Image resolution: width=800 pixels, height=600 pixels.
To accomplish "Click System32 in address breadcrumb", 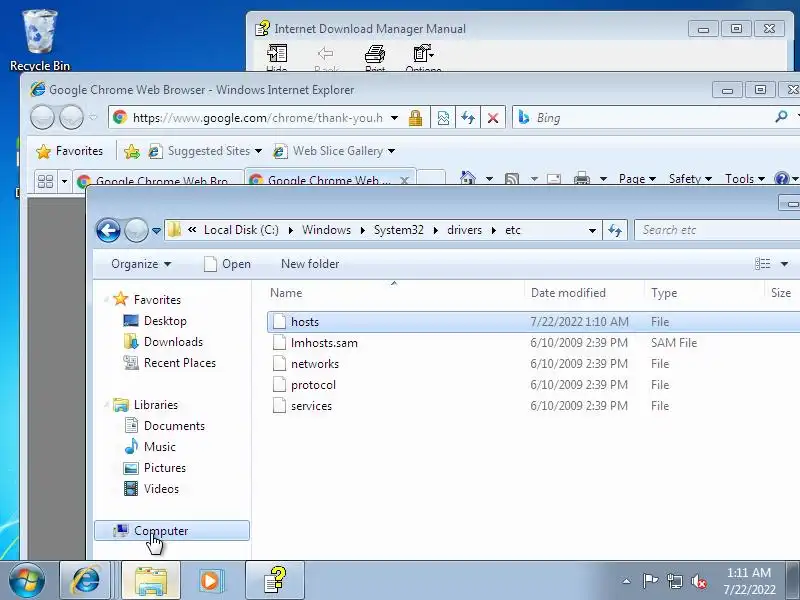I will 398,230.
